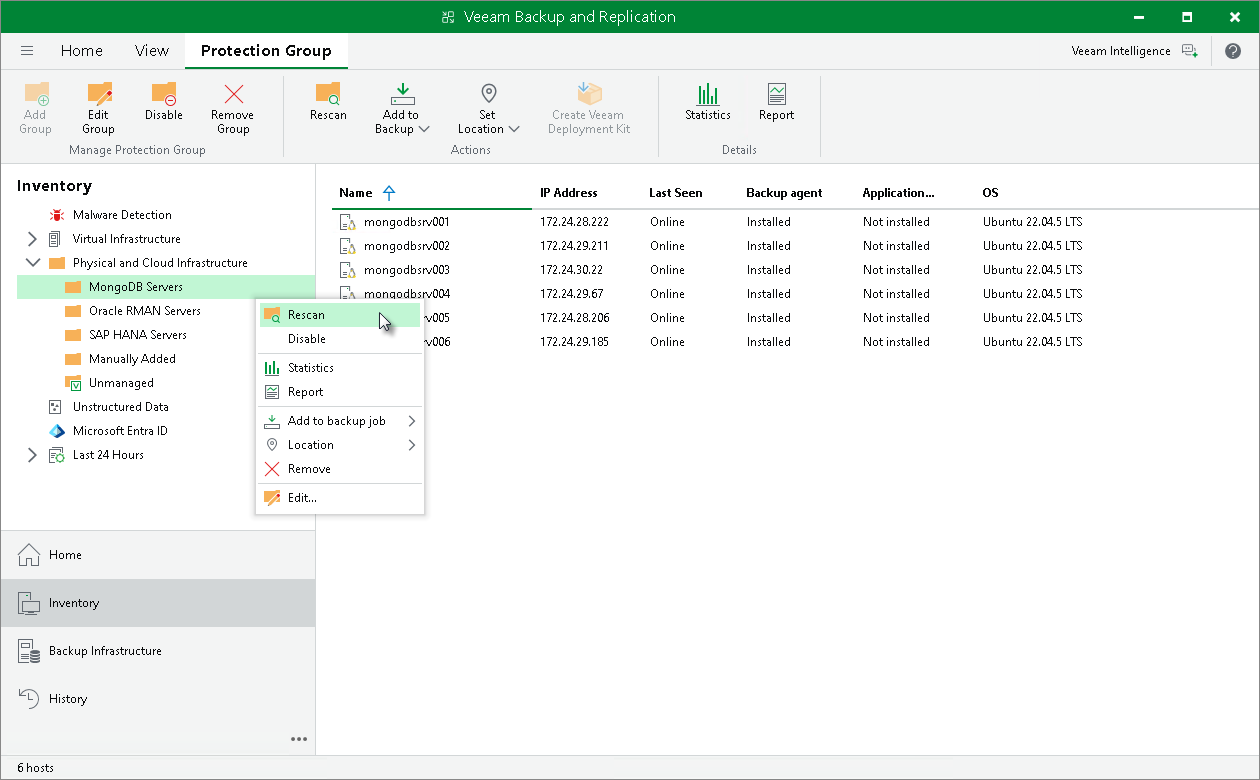Switch to the View ribbon tab
The width and height of the screenshot is (1260, 780).
152,51
